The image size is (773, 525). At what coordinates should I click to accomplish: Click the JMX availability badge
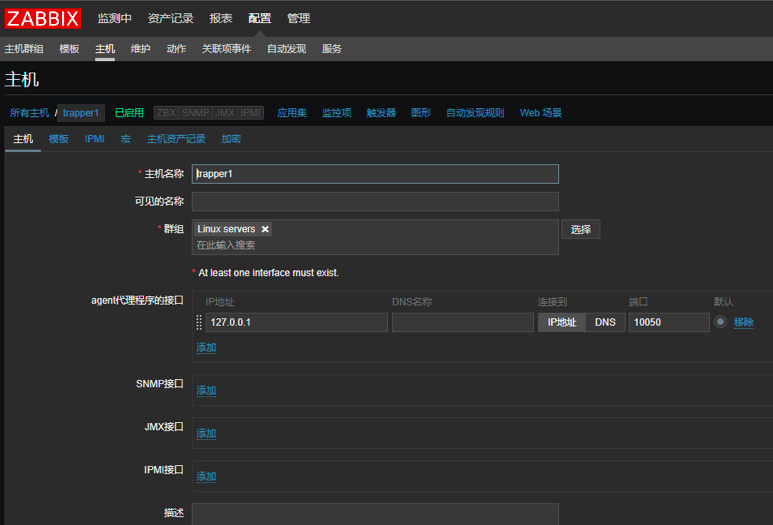point(225,113)
